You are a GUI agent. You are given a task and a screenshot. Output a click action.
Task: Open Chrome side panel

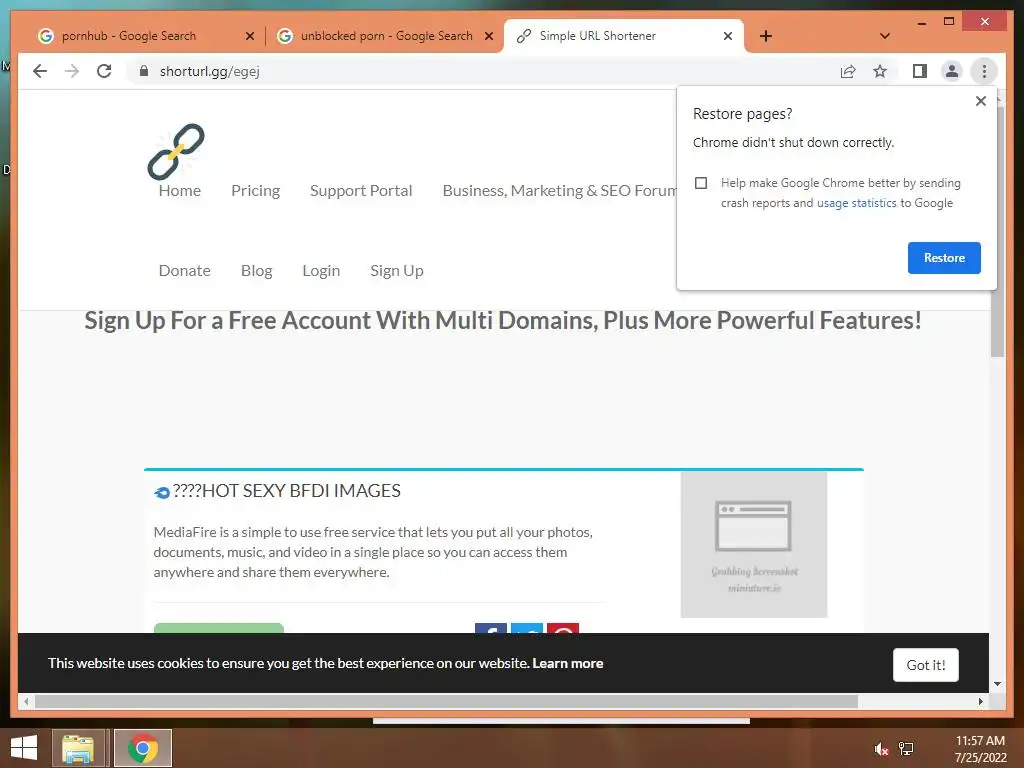pyautogui.click(x=920, y=71)
